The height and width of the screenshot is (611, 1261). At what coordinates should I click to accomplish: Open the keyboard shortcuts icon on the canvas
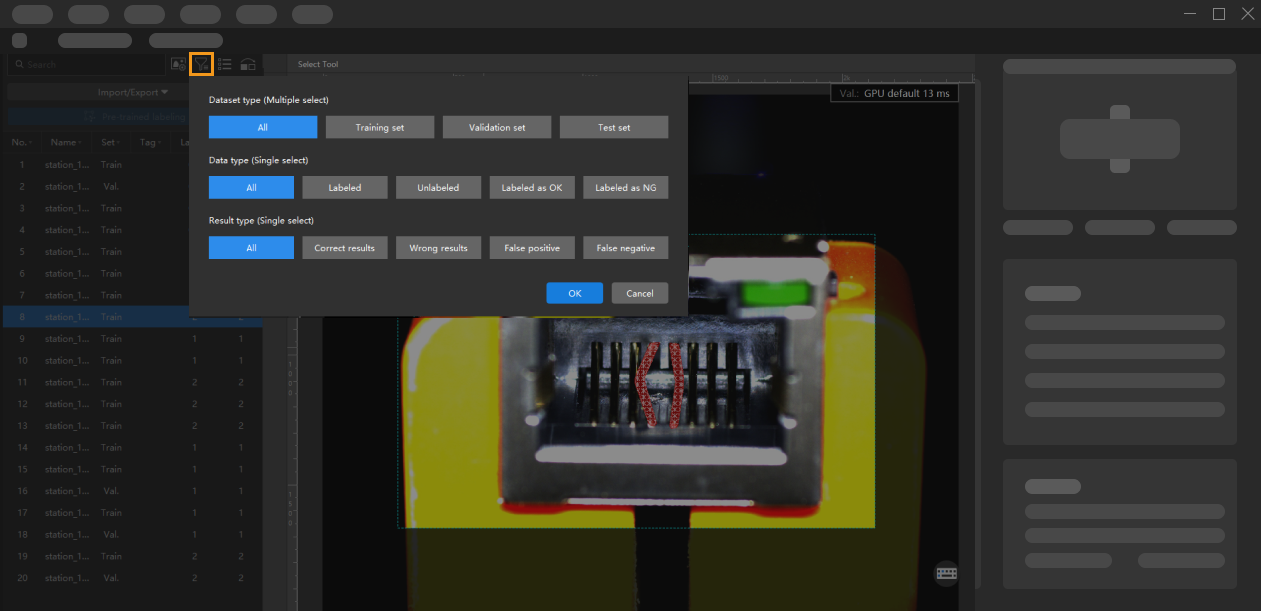(x=946, y=573)
